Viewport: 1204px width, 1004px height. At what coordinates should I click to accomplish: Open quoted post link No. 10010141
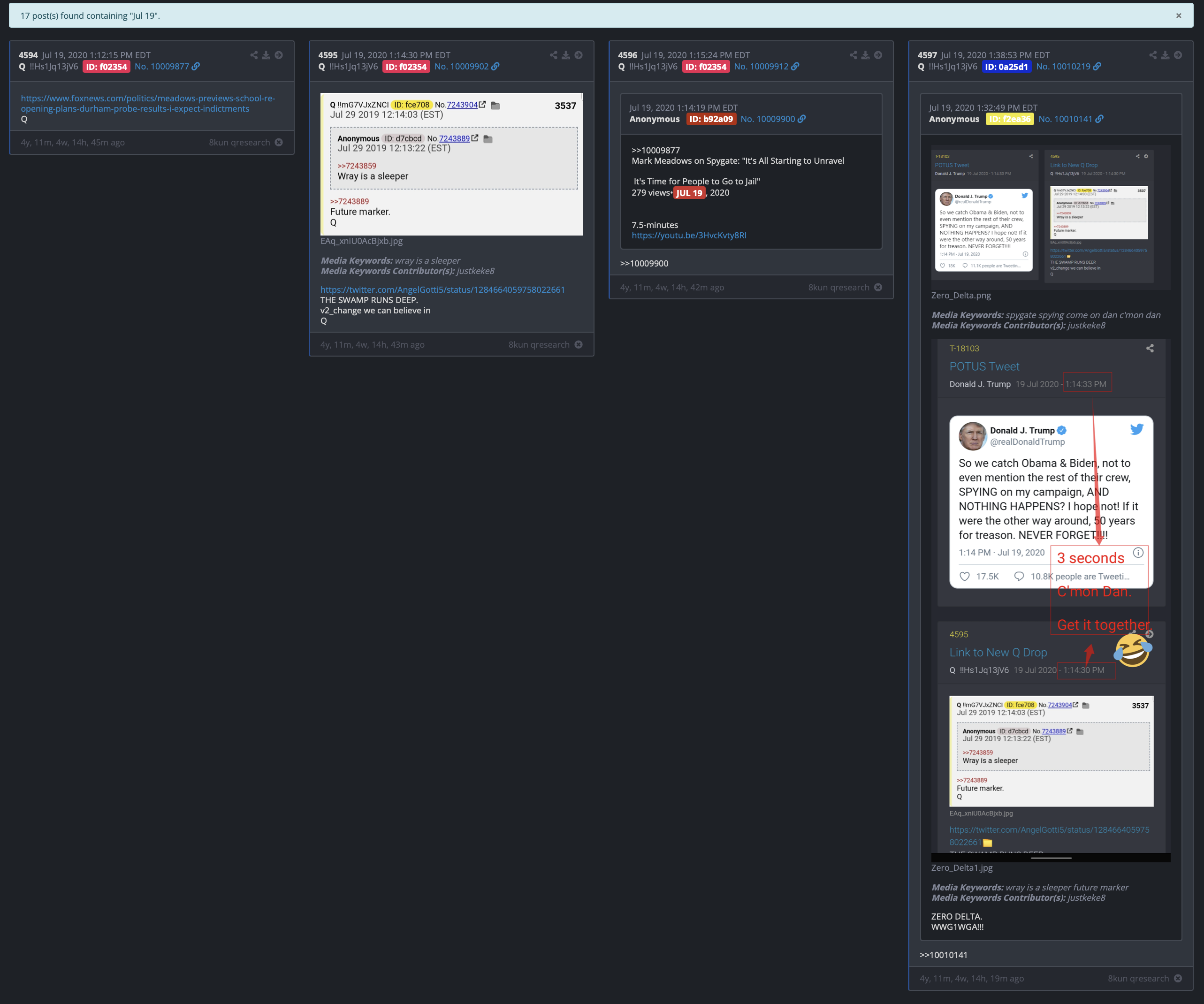click(1065, 119)
